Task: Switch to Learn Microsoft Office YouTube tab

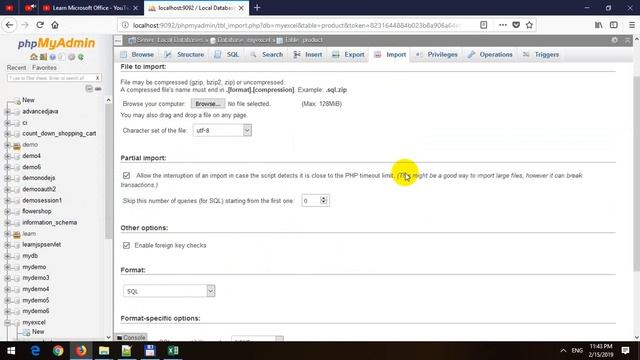Action: point(90,8)
